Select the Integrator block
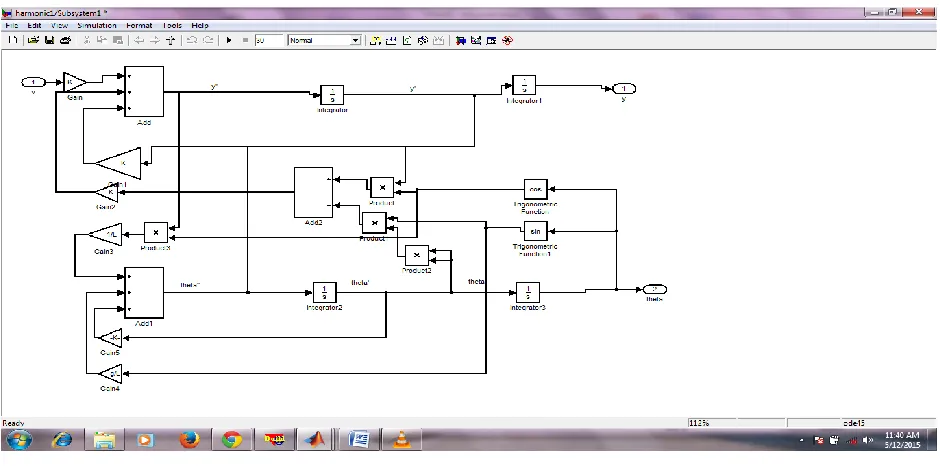Screen dimensions: 940x466 tap(332, 95)
